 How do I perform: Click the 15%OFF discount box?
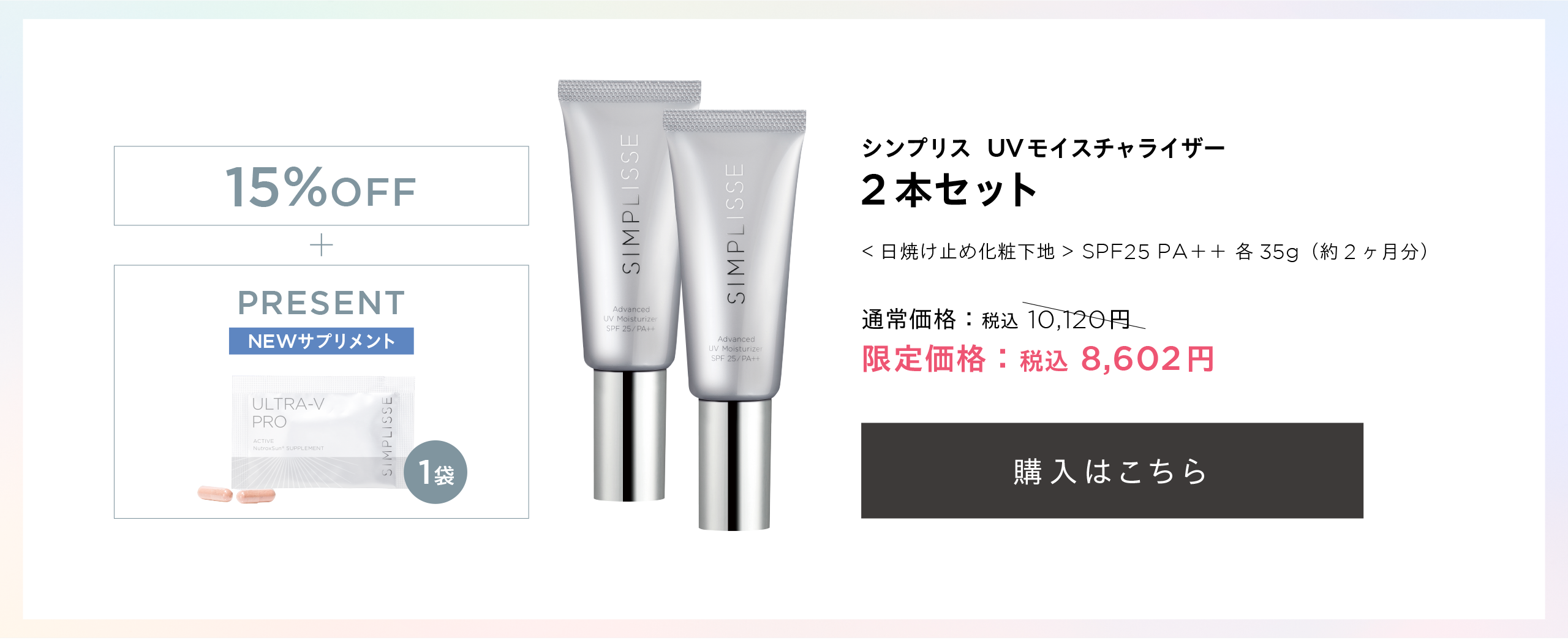(x=321, y=186)
